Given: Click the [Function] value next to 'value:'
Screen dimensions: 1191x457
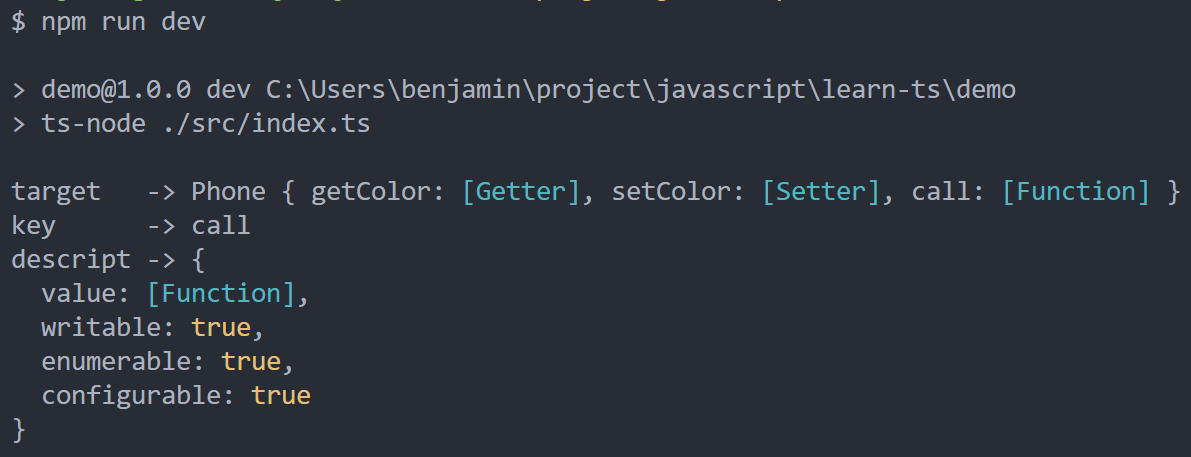Looking at the screenshot, I should click(220, 294).
